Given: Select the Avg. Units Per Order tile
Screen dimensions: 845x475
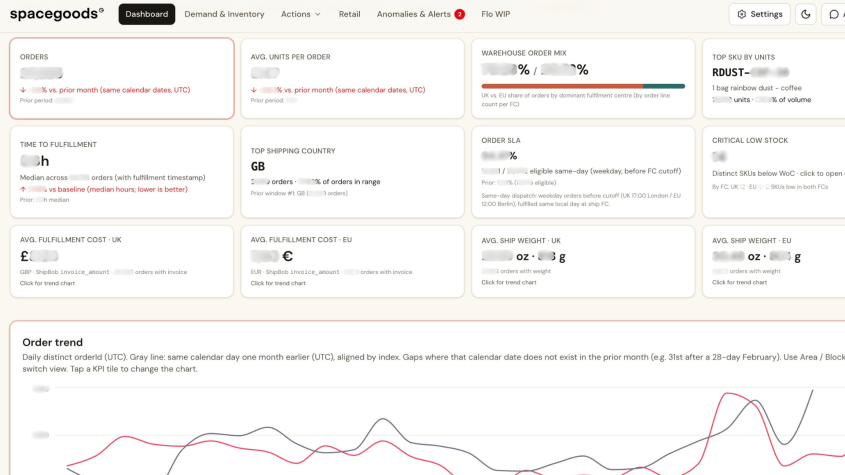Looking at the screenshot, I should point(352,78).
